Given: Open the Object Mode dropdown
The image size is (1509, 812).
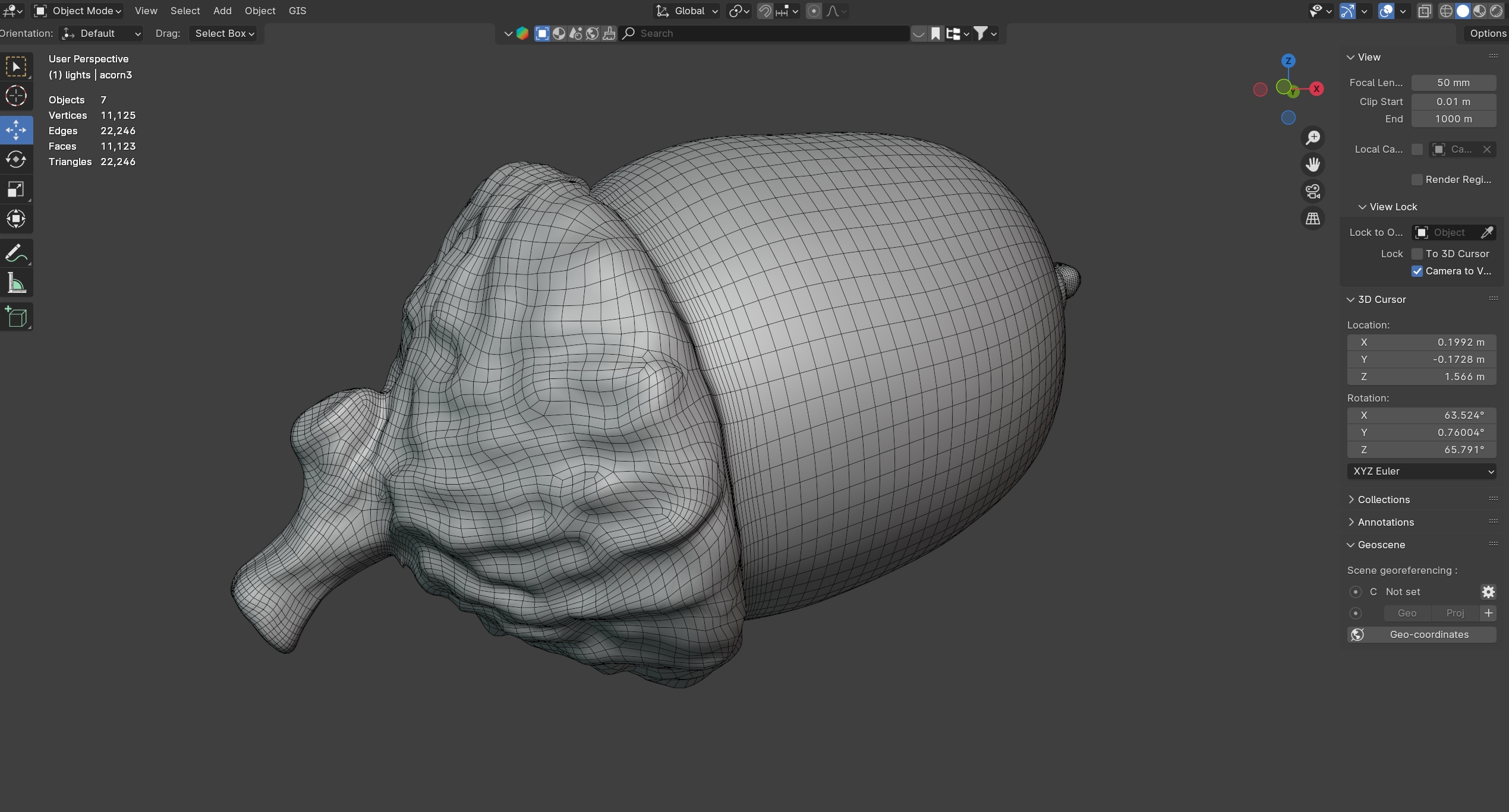Looking at the screenshot, I should 78,11.
